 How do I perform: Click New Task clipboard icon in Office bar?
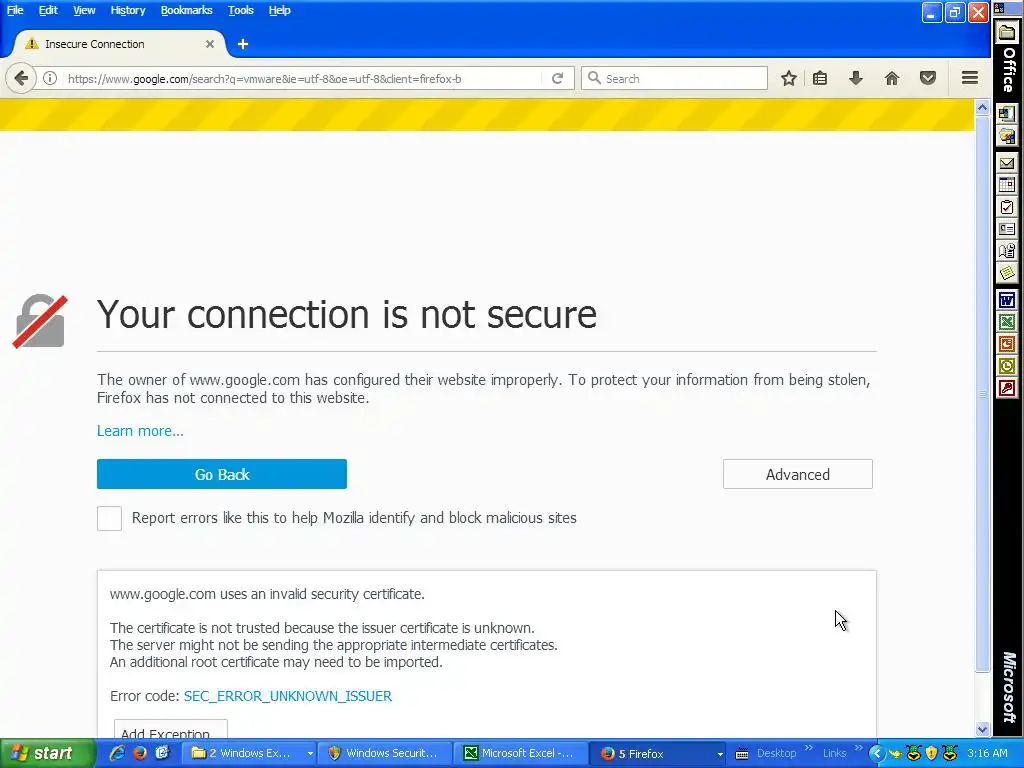click(x=1006, y=207)
